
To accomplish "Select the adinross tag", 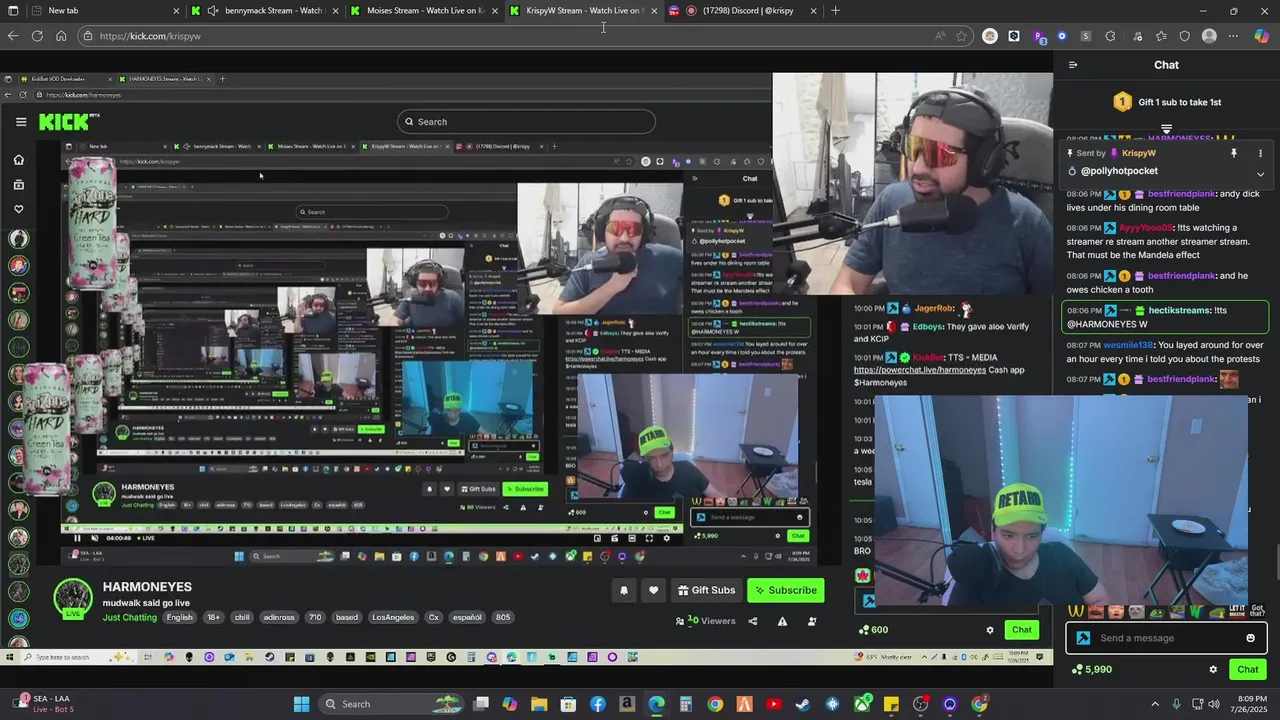I will [279, 618].
